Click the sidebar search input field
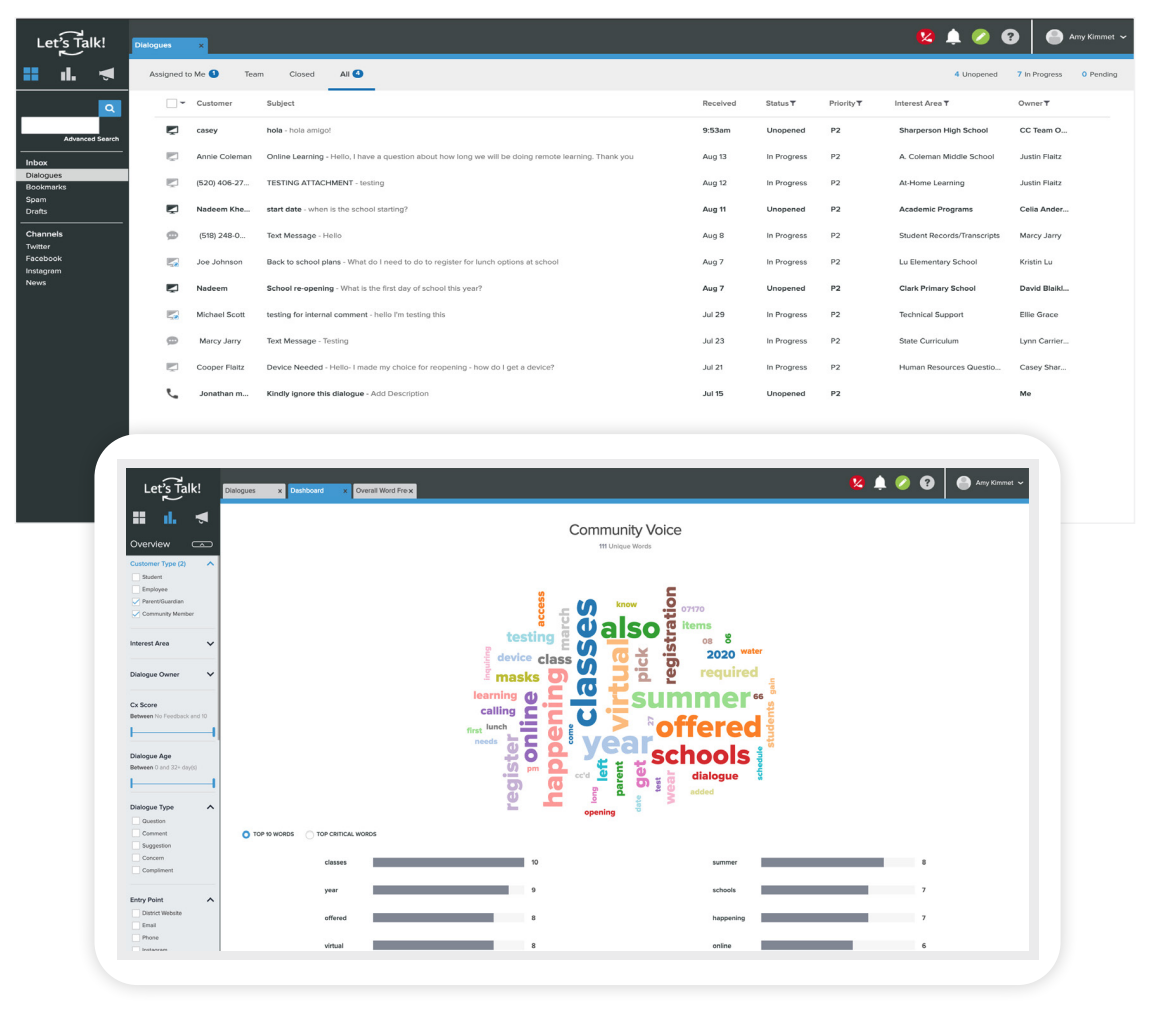This screenshot has width=1150, height=1012. (x=60, y=126)
